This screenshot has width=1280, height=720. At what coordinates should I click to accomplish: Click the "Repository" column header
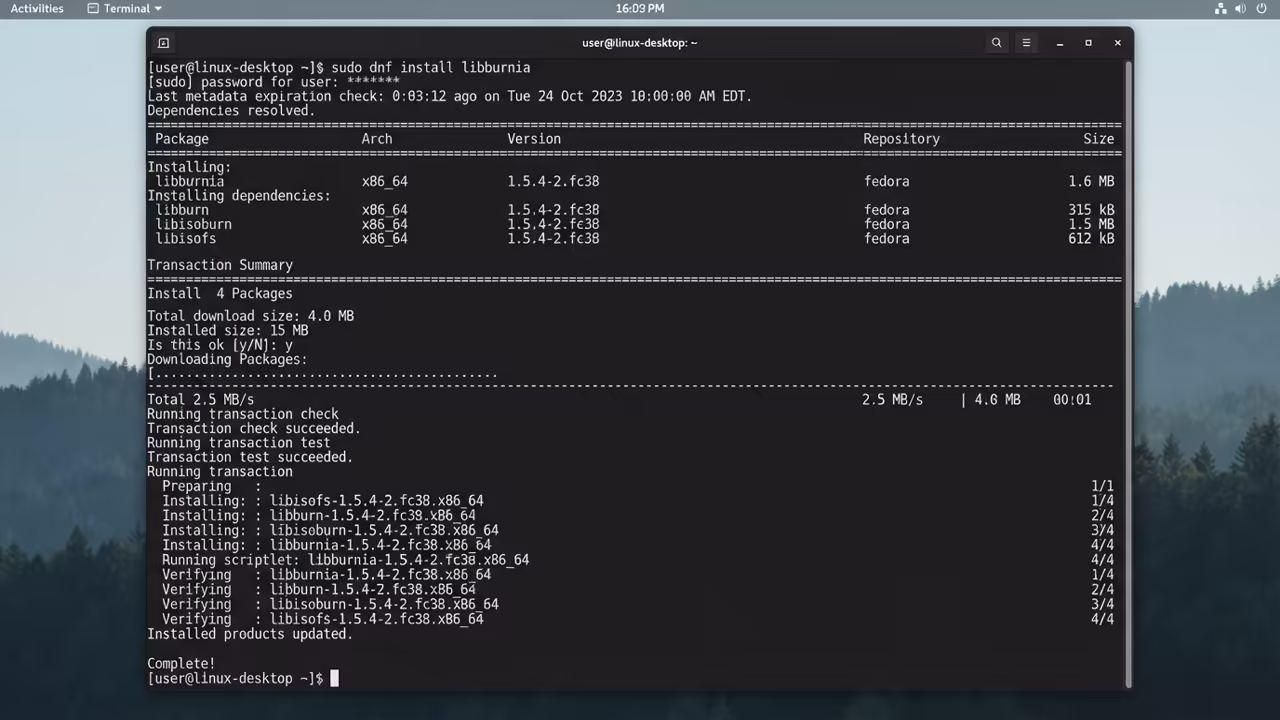click(x=902, y=139)
